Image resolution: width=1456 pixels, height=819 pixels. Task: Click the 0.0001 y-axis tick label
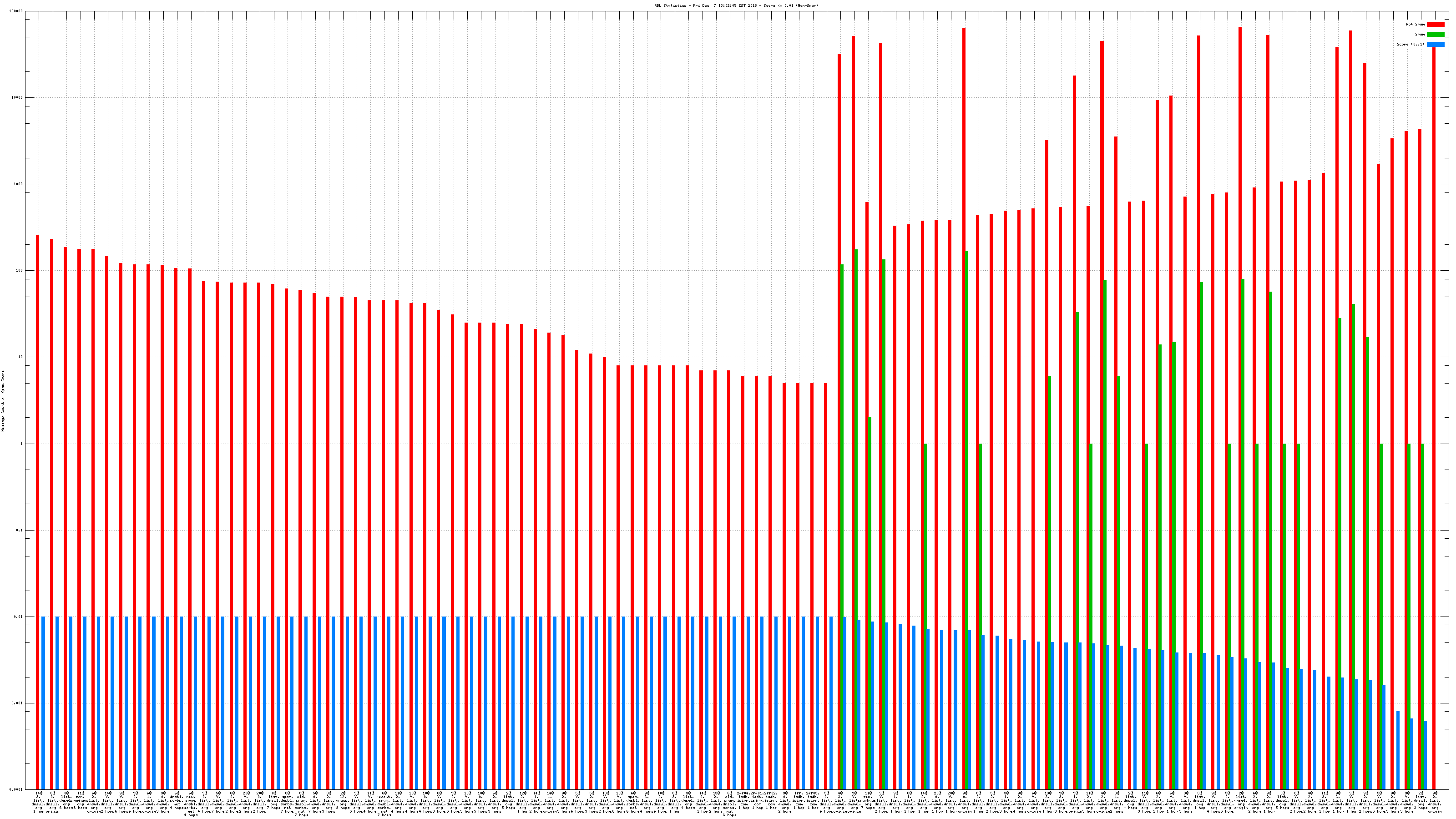17,789
